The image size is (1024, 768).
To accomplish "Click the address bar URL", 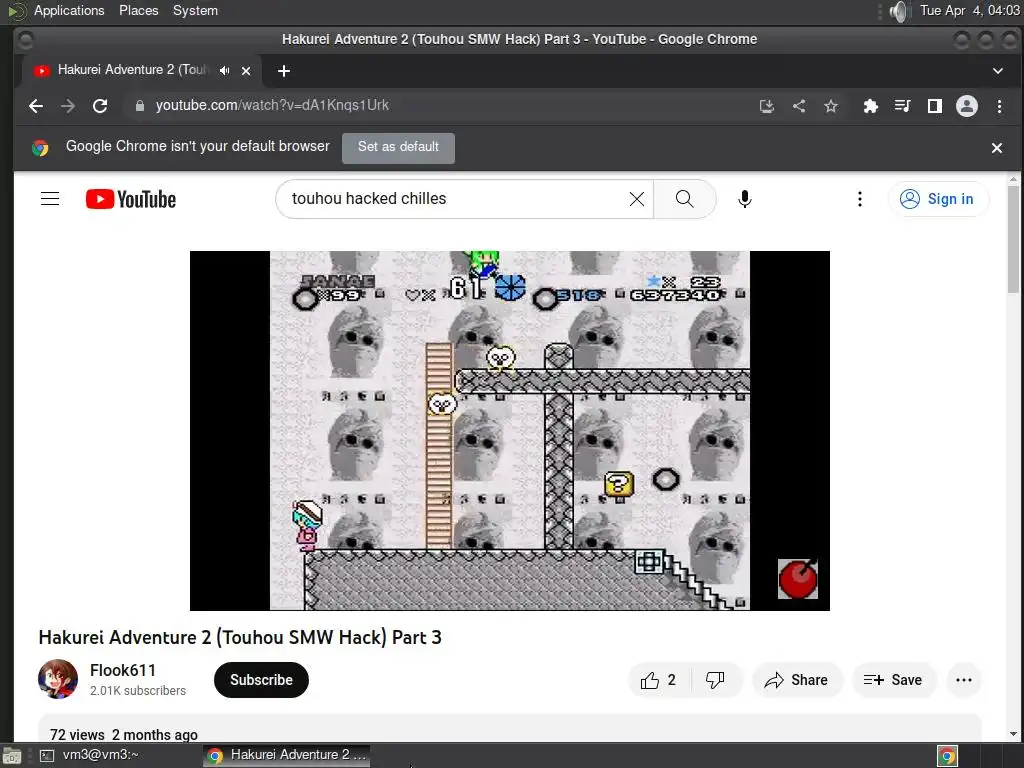I will pyautogui.click(x=272, y=105).
